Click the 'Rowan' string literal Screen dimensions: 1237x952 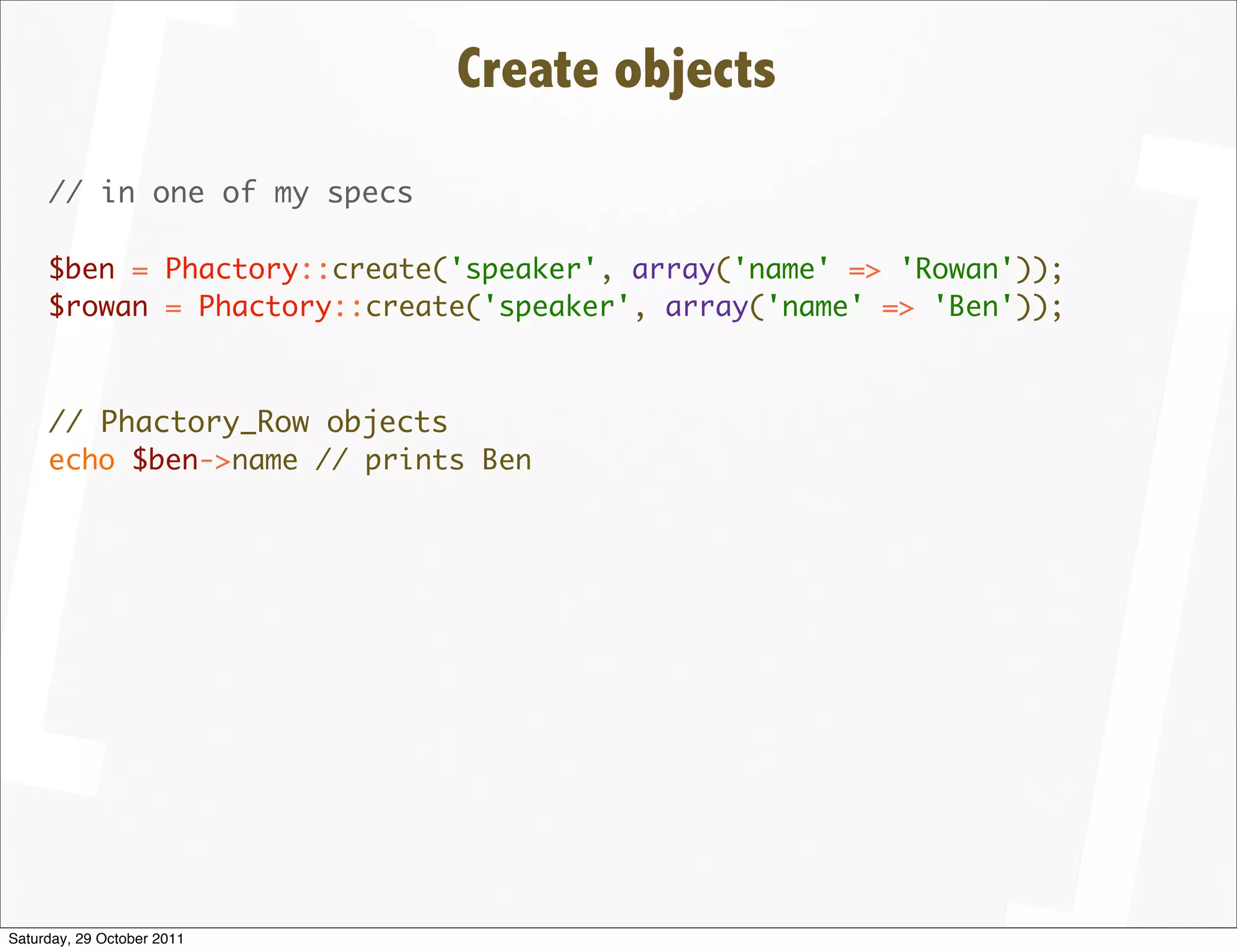956,269
